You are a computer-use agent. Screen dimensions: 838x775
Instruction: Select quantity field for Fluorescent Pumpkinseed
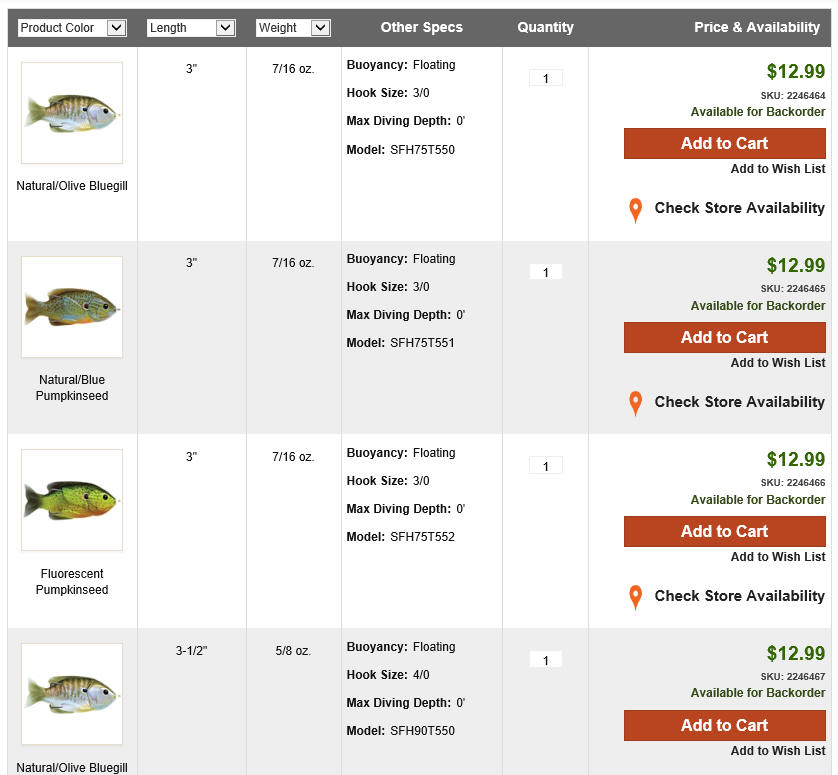coord(546,466)
